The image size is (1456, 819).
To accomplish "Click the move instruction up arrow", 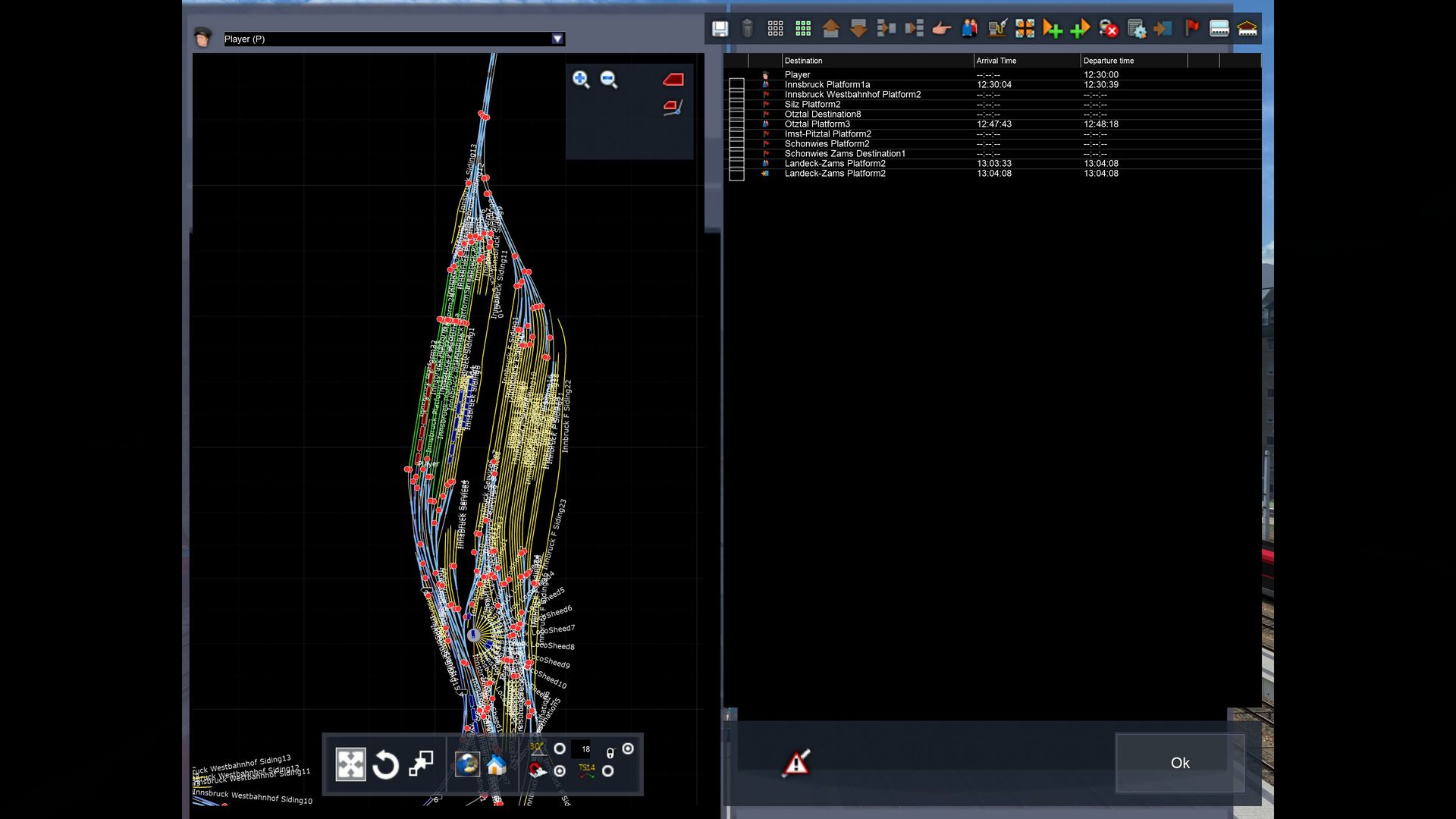I will 830,29.
